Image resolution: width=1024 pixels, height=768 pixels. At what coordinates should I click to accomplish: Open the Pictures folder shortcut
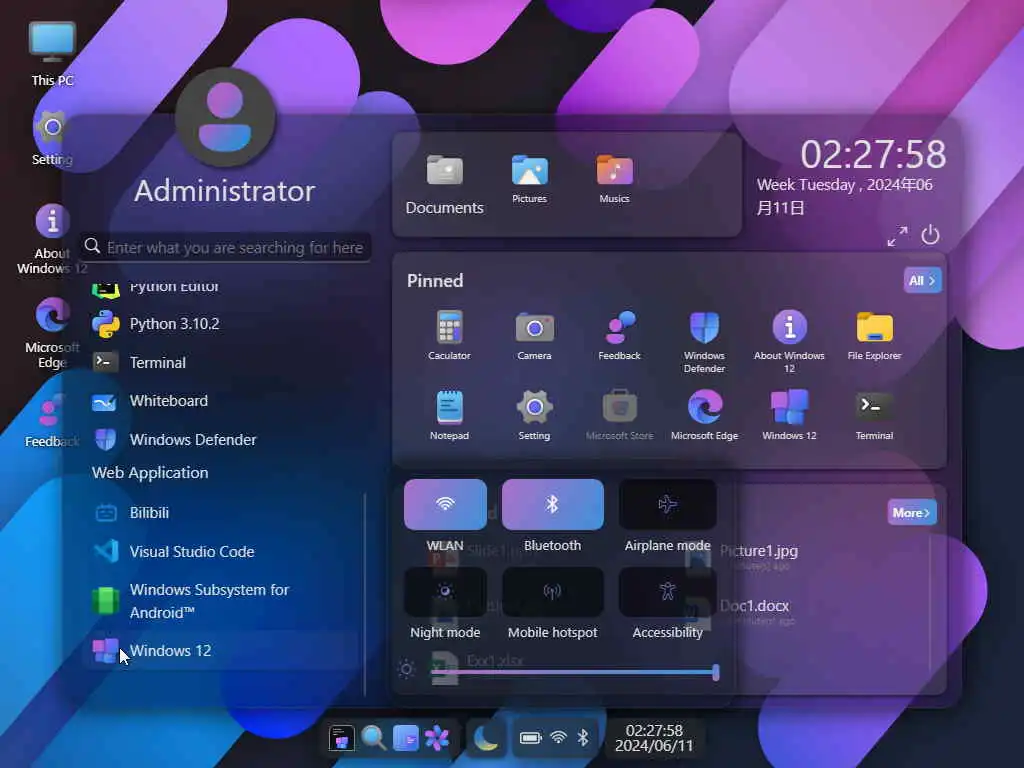pyautogui.click(x=530, y=179)
